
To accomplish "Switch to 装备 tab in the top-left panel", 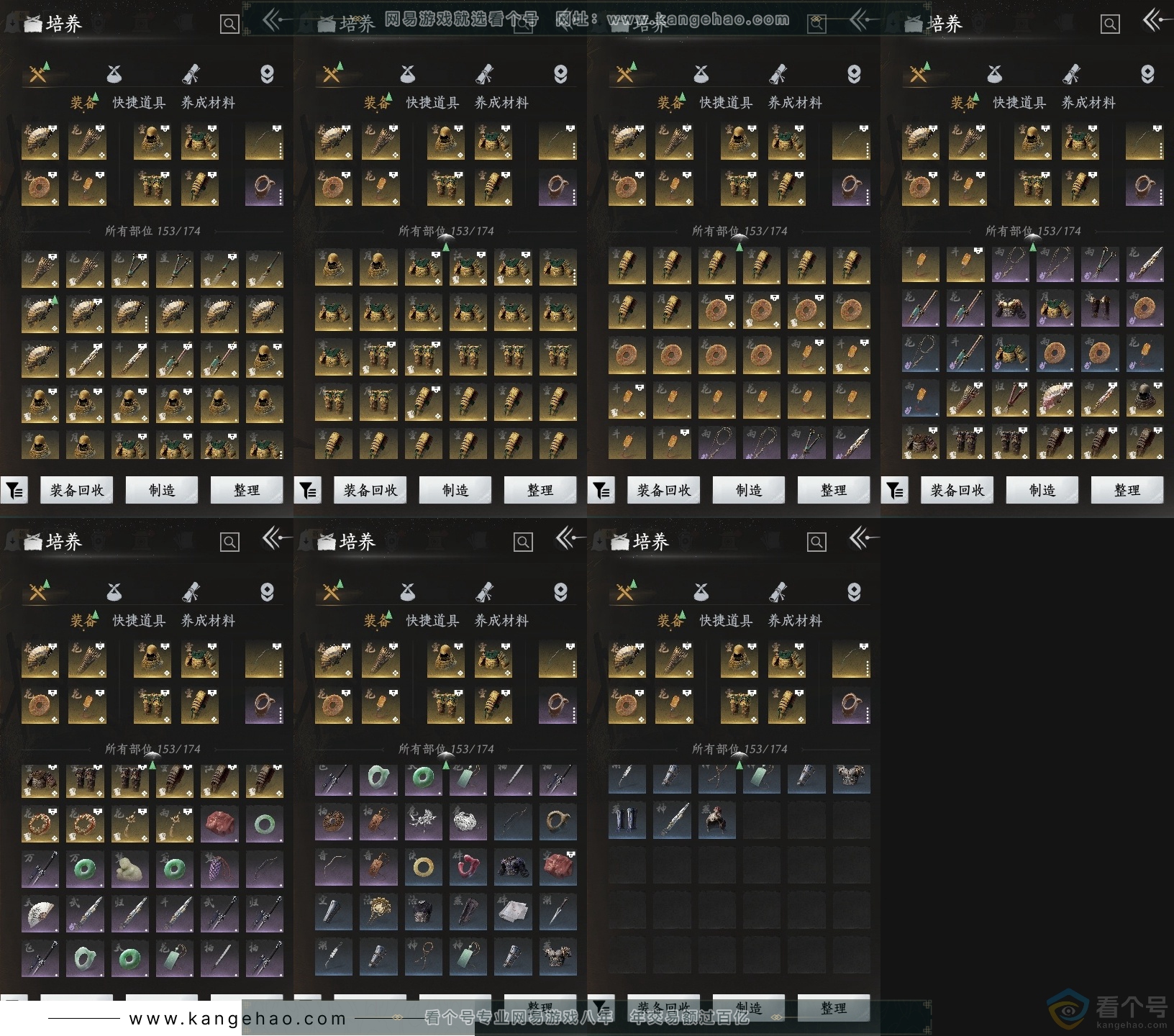I will coord(83,103).
